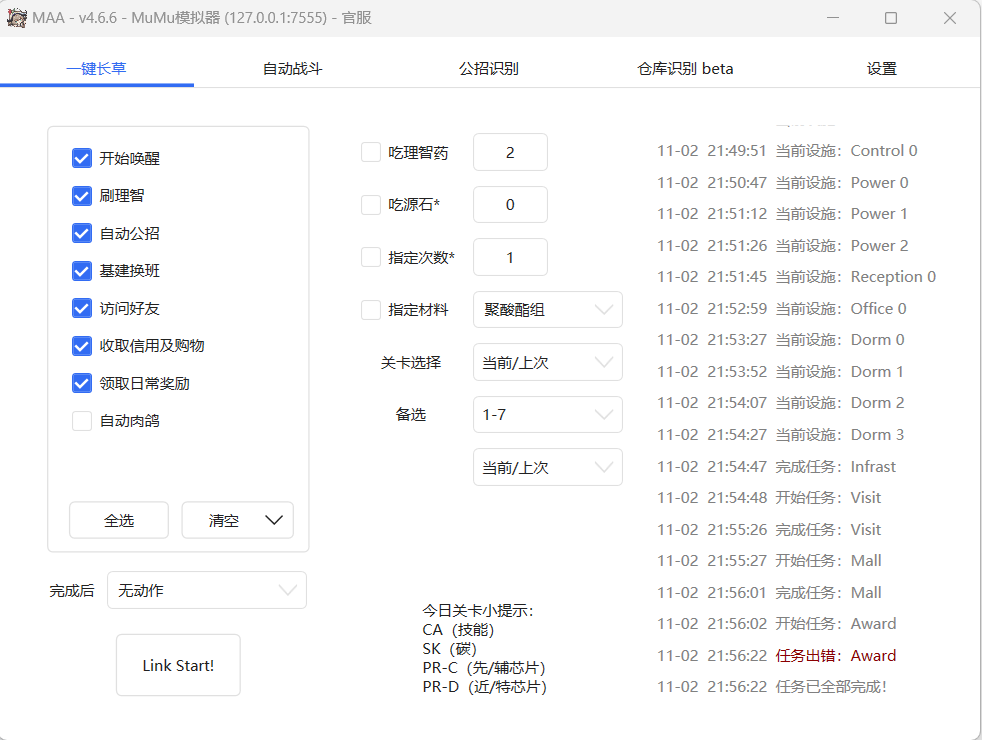Click the MAA logo in the title bar

16,17
